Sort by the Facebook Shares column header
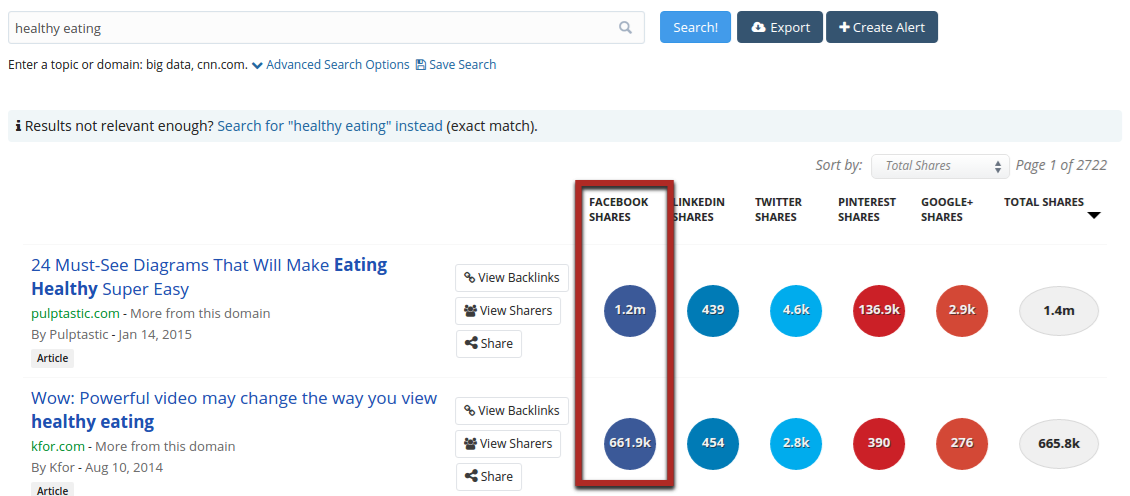 [618, 209]
